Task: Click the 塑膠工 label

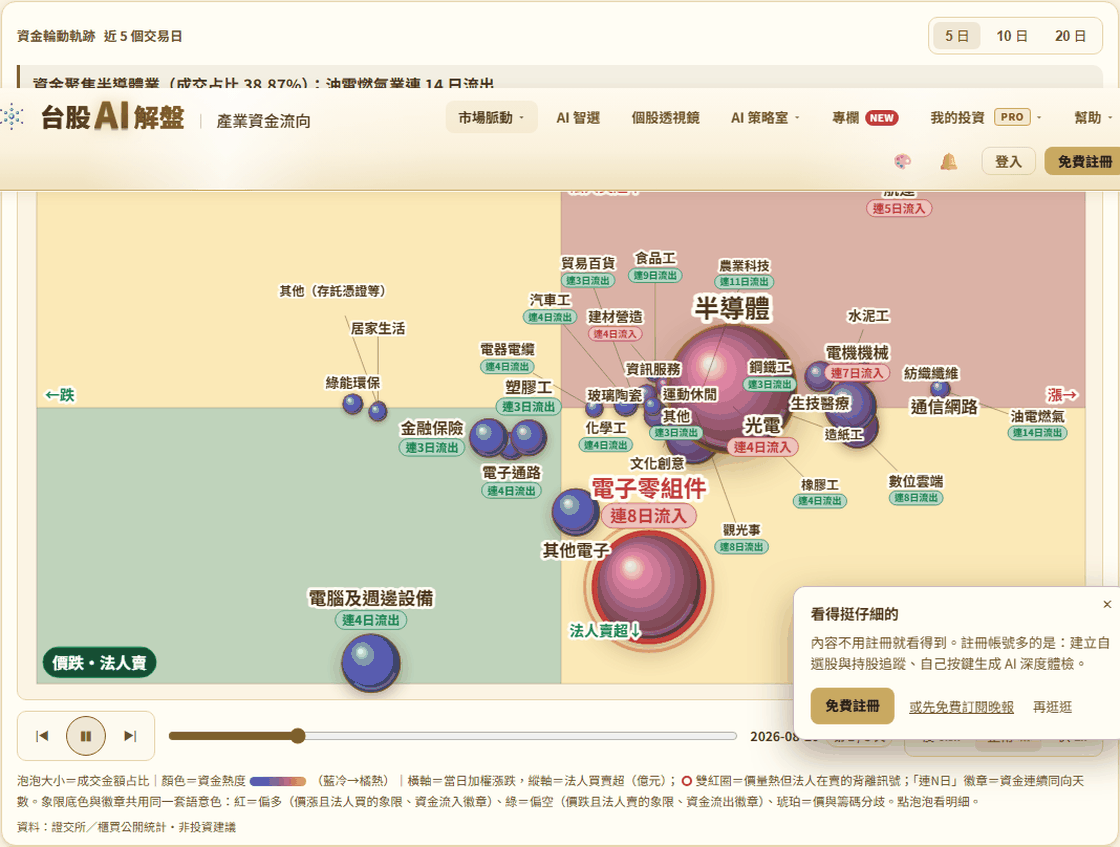Action: pyautogui.click(x=529, y=388)
